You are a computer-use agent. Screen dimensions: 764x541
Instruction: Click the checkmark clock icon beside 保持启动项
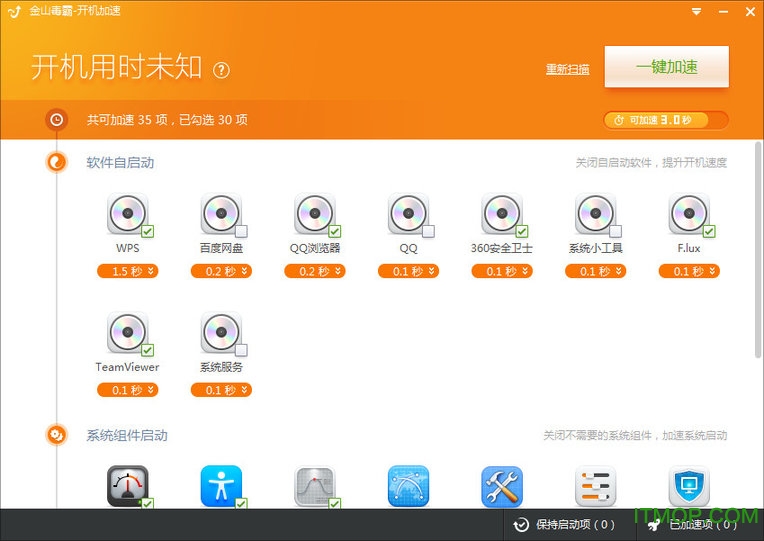(x=521, y=525)
